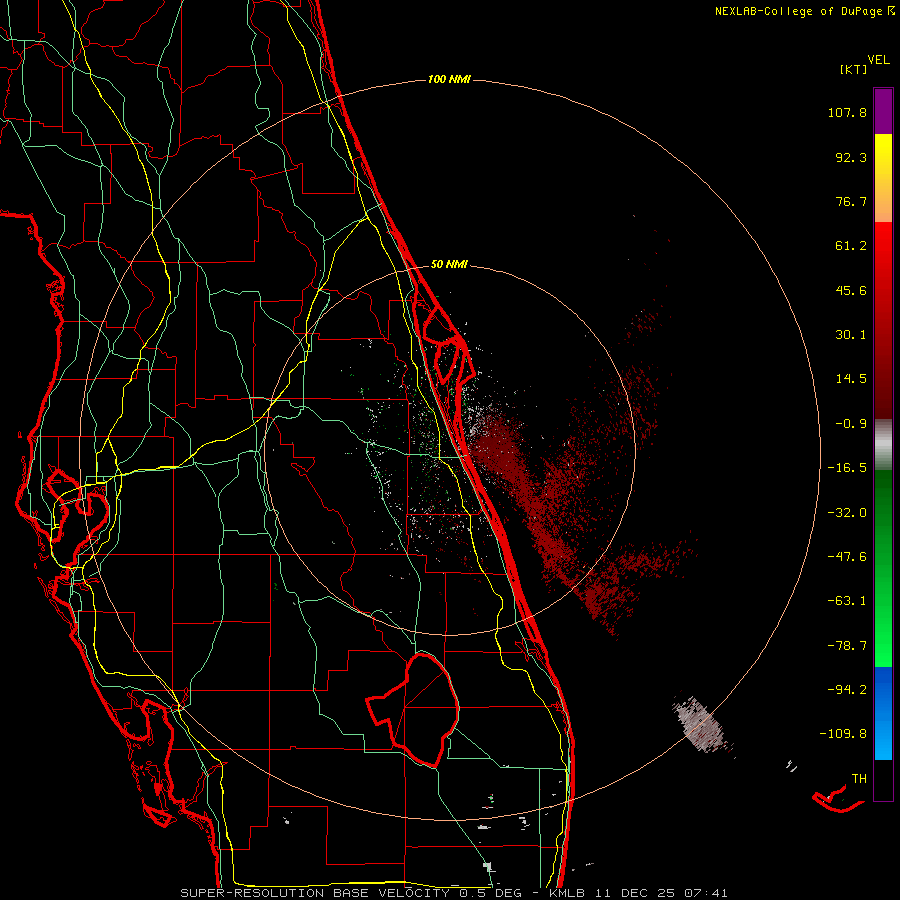Image resolution: width=900 pixels, height=900 pixels.
Task: Click the 61.2 scale value
Action: click(851, 246)
